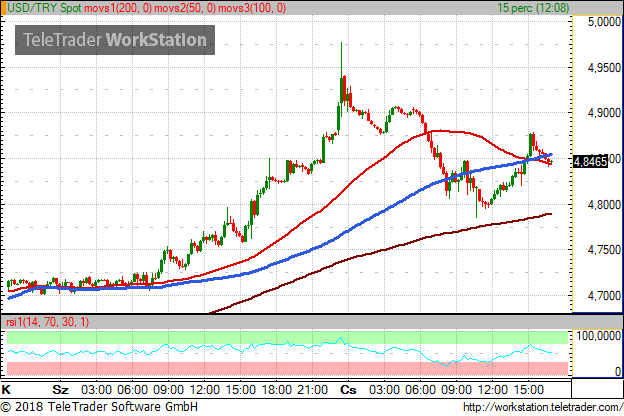Click the current price tag 4,8465
Screen dimensions: 624x416
point(590,162)
